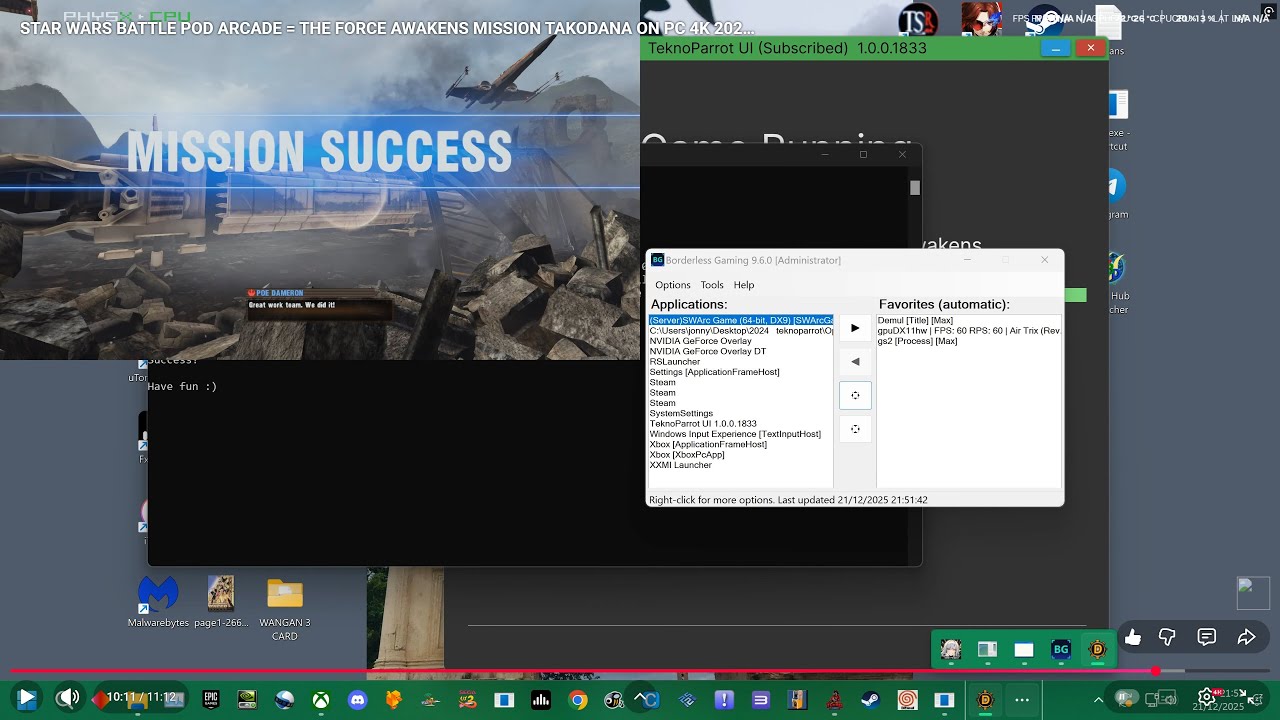
Task: Open the Telegram desktop shortcut
Action: coord(1115,193)
